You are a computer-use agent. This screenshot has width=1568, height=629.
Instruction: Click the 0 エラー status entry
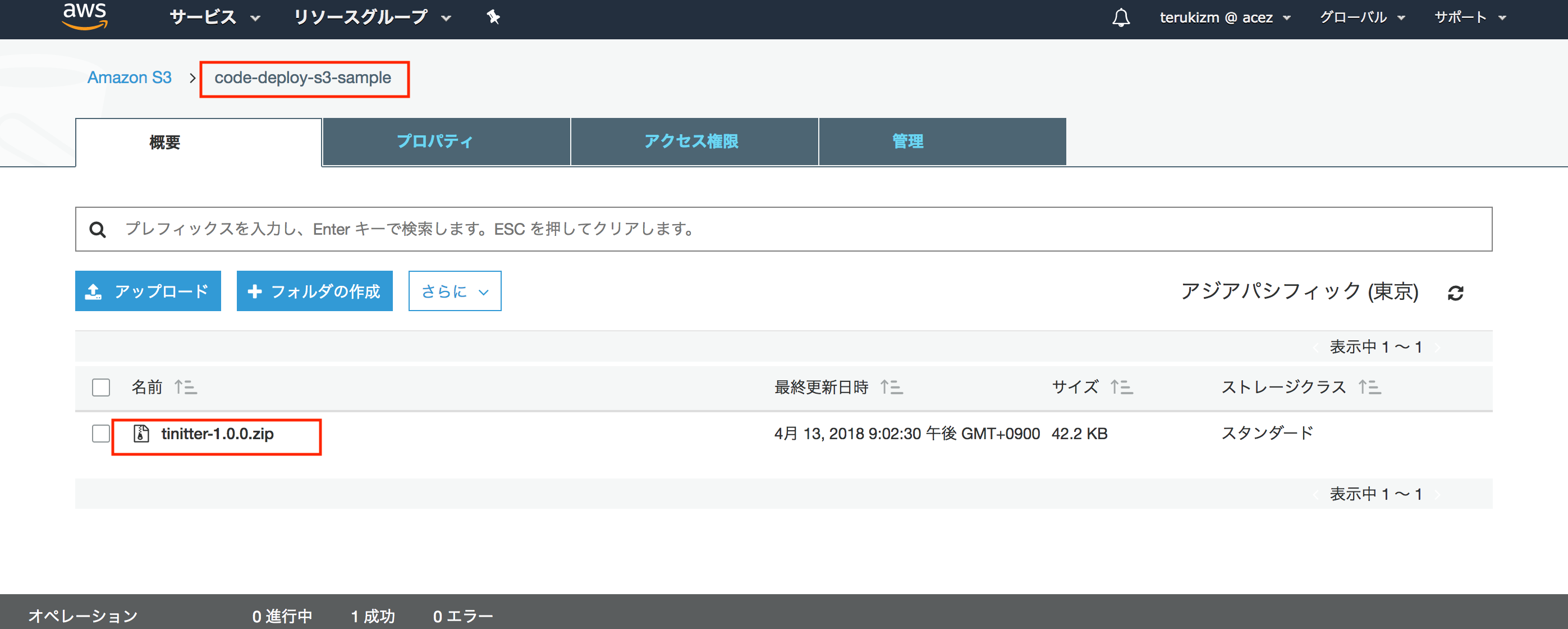click(x=462, y=616)
